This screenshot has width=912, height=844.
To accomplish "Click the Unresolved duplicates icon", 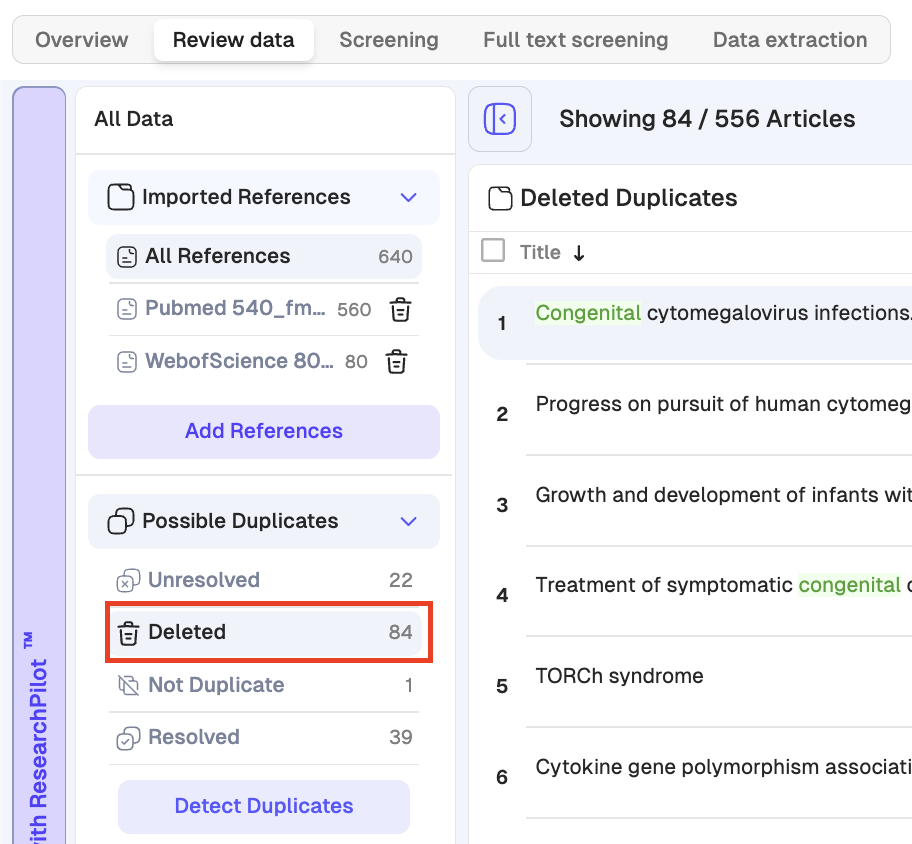I will coord(128,581).
